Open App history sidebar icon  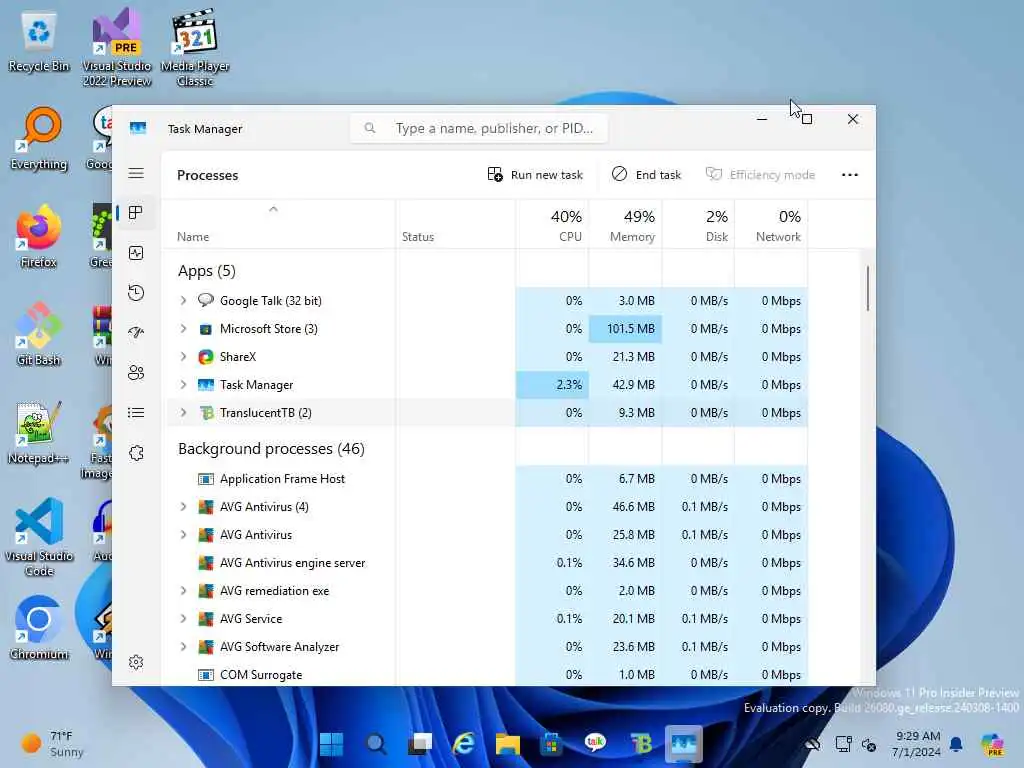(x=136, y=293)
